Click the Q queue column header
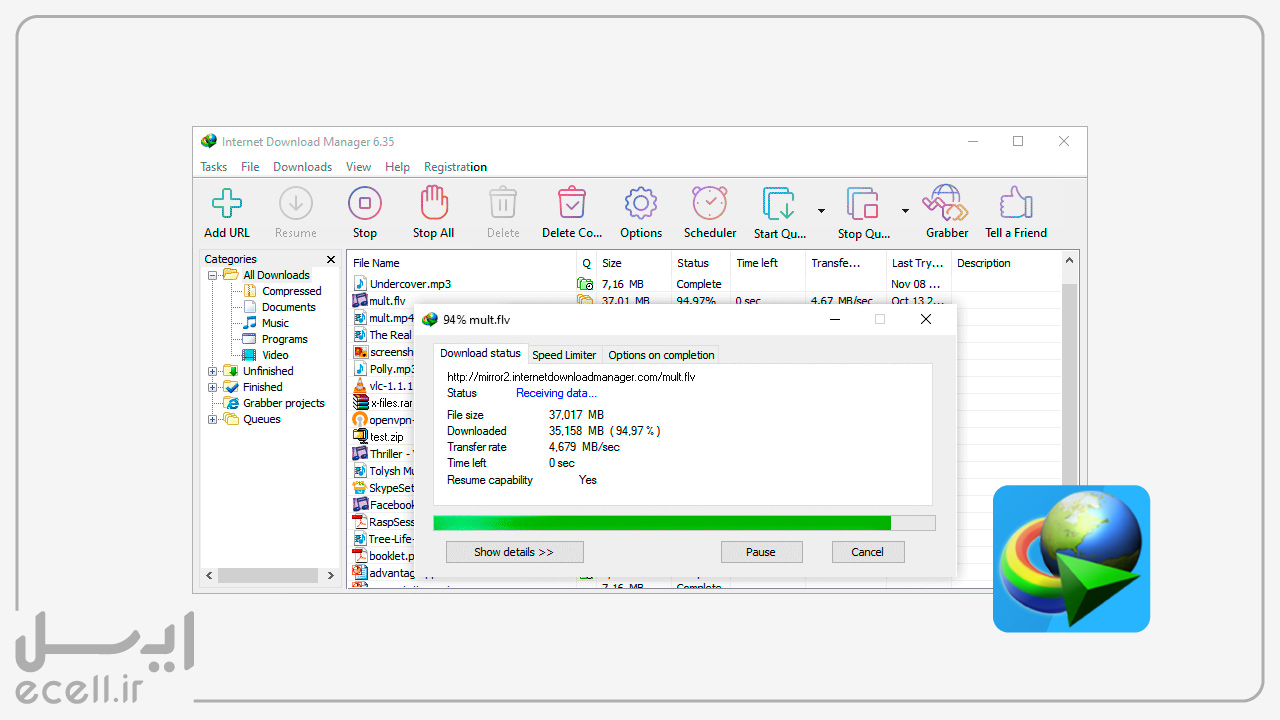The image size is (1280, 720). coord(587,263)
